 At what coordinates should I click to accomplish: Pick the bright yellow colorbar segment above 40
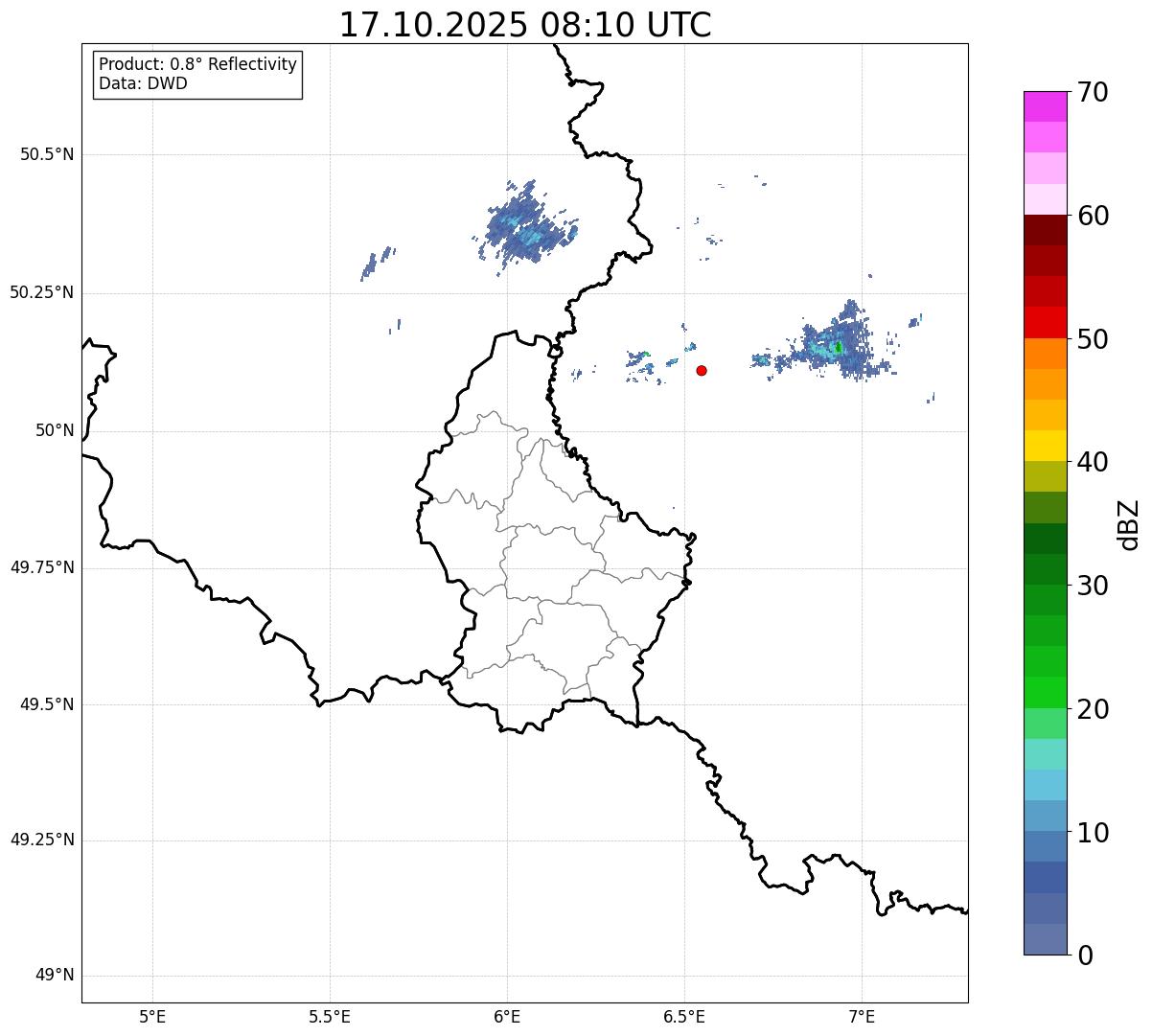click(1045, 446)
